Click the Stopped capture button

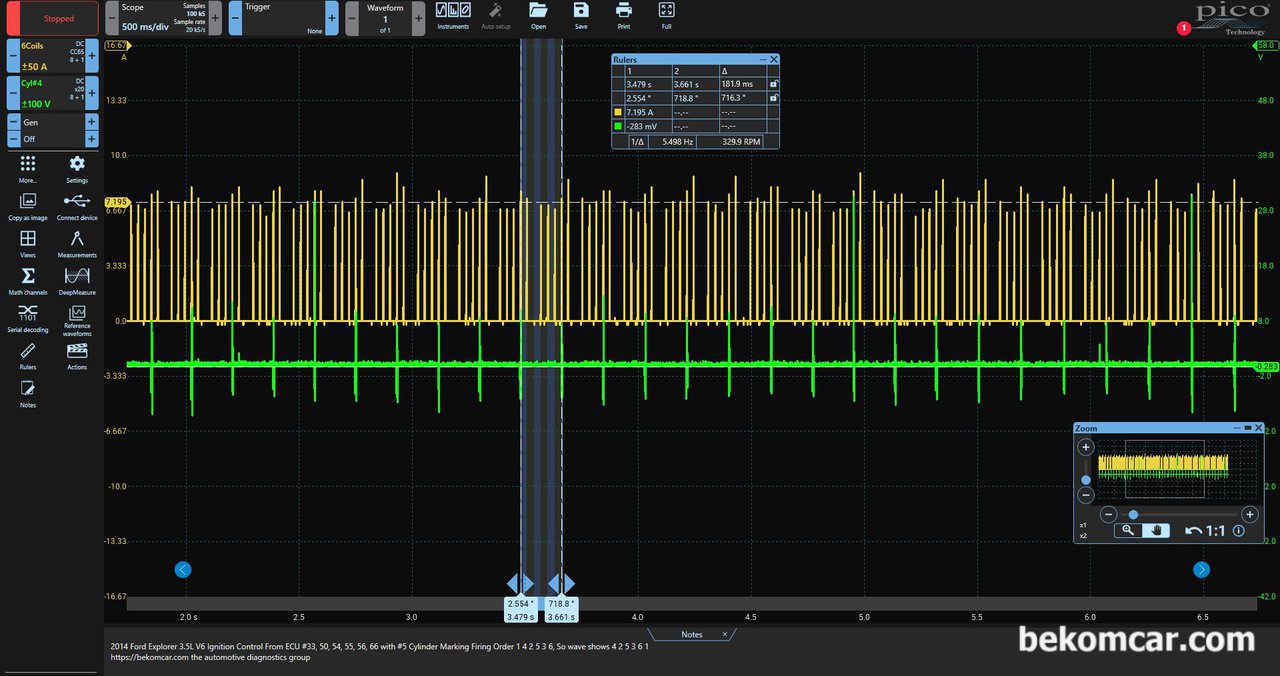tap(52, 18)
